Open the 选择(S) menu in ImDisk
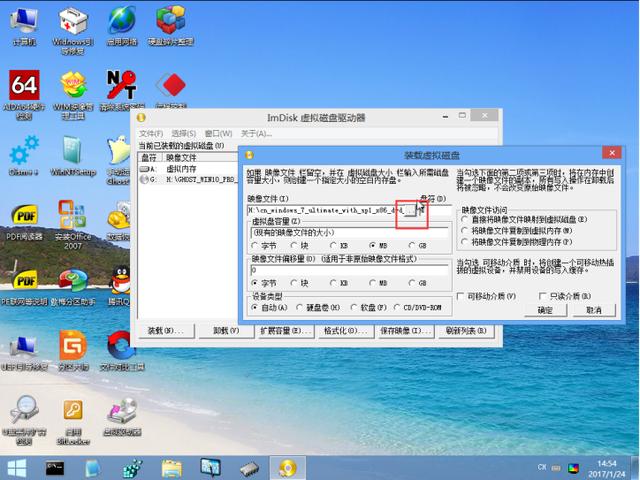Screen dimensions: 640x480 [x=184, y=133]
